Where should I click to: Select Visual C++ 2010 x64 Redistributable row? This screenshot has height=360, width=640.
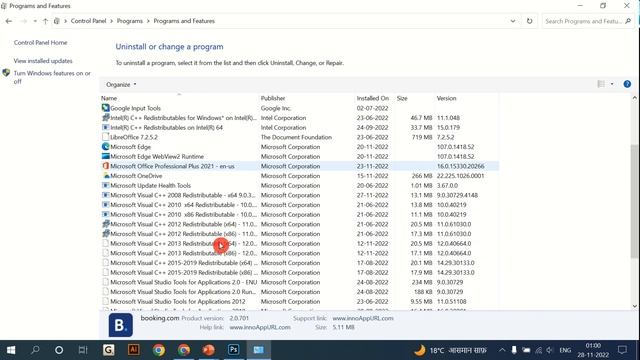point(300,205)
